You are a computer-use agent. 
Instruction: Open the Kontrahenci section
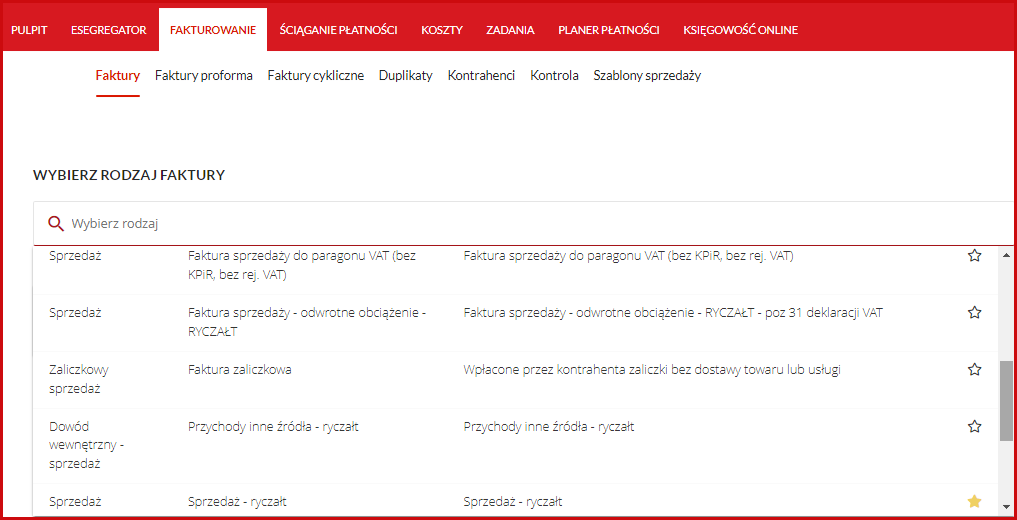pos(481,76)
